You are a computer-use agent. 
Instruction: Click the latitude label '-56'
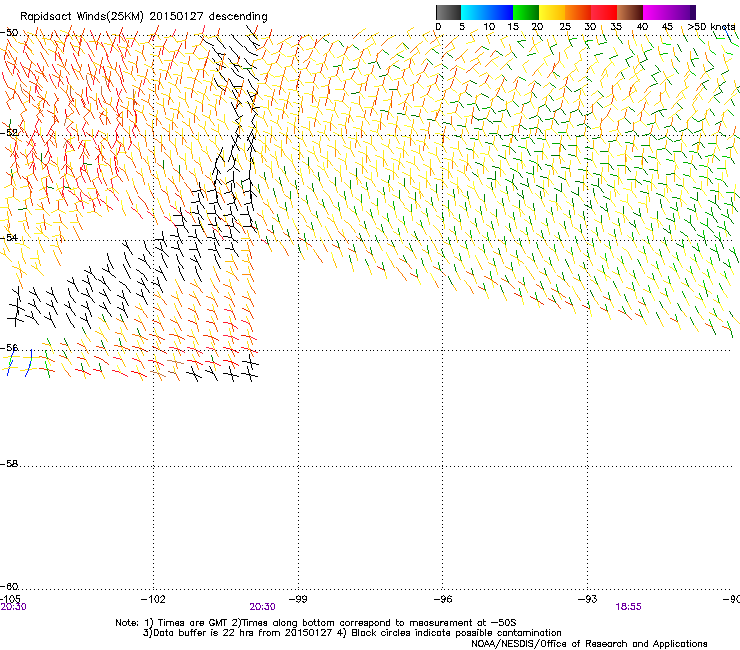point(9,348)
